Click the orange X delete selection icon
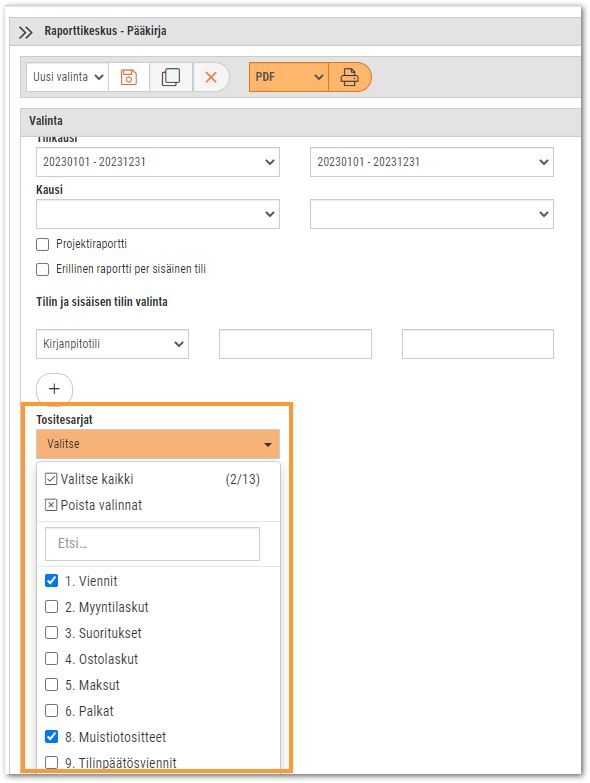 click(x=211, y=77)
